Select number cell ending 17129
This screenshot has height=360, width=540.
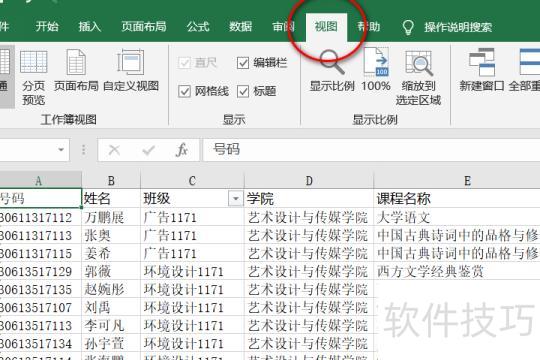point(41,271)
